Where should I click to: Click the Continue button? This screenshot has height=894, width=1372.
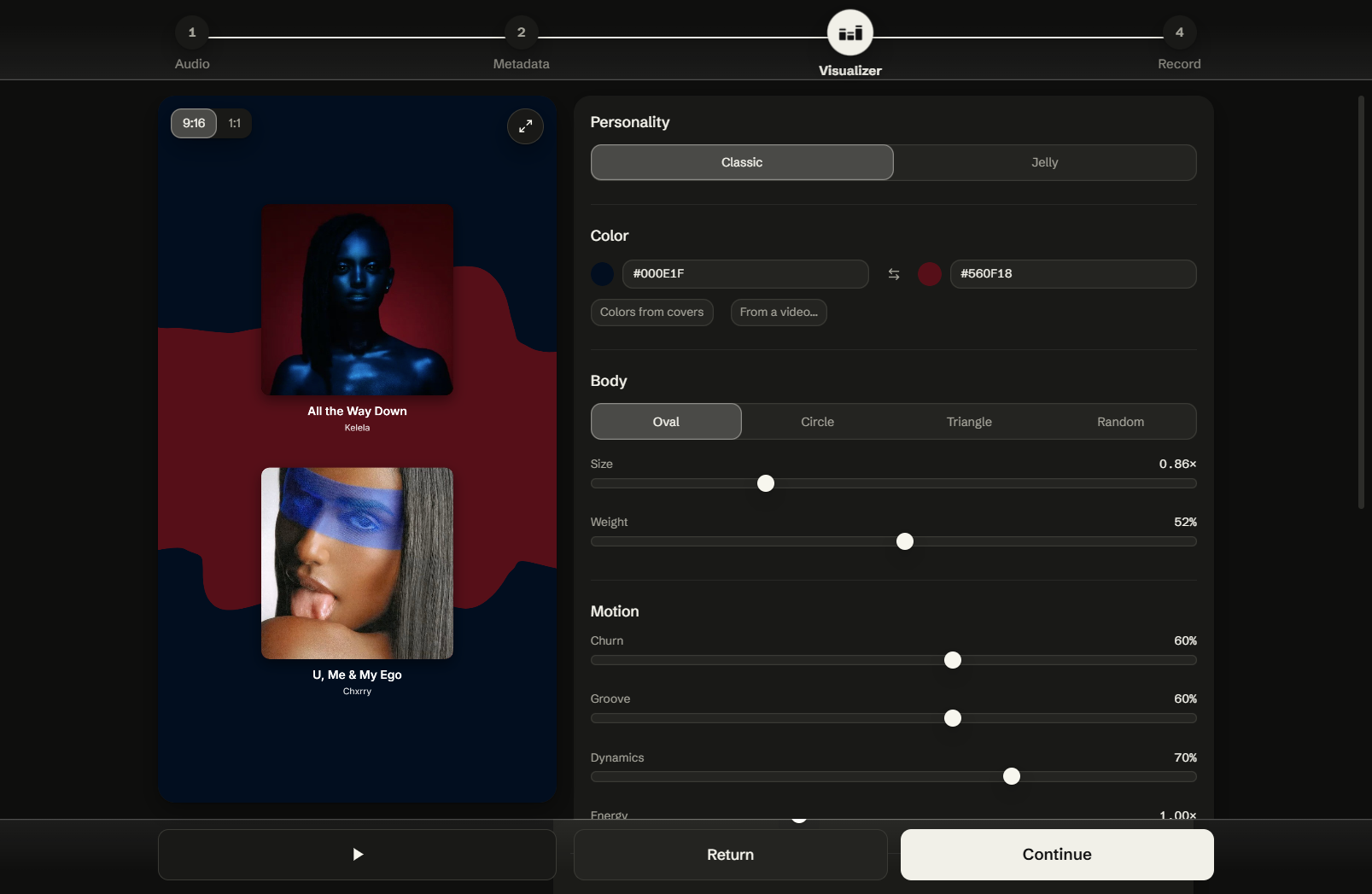(1057, 855)
